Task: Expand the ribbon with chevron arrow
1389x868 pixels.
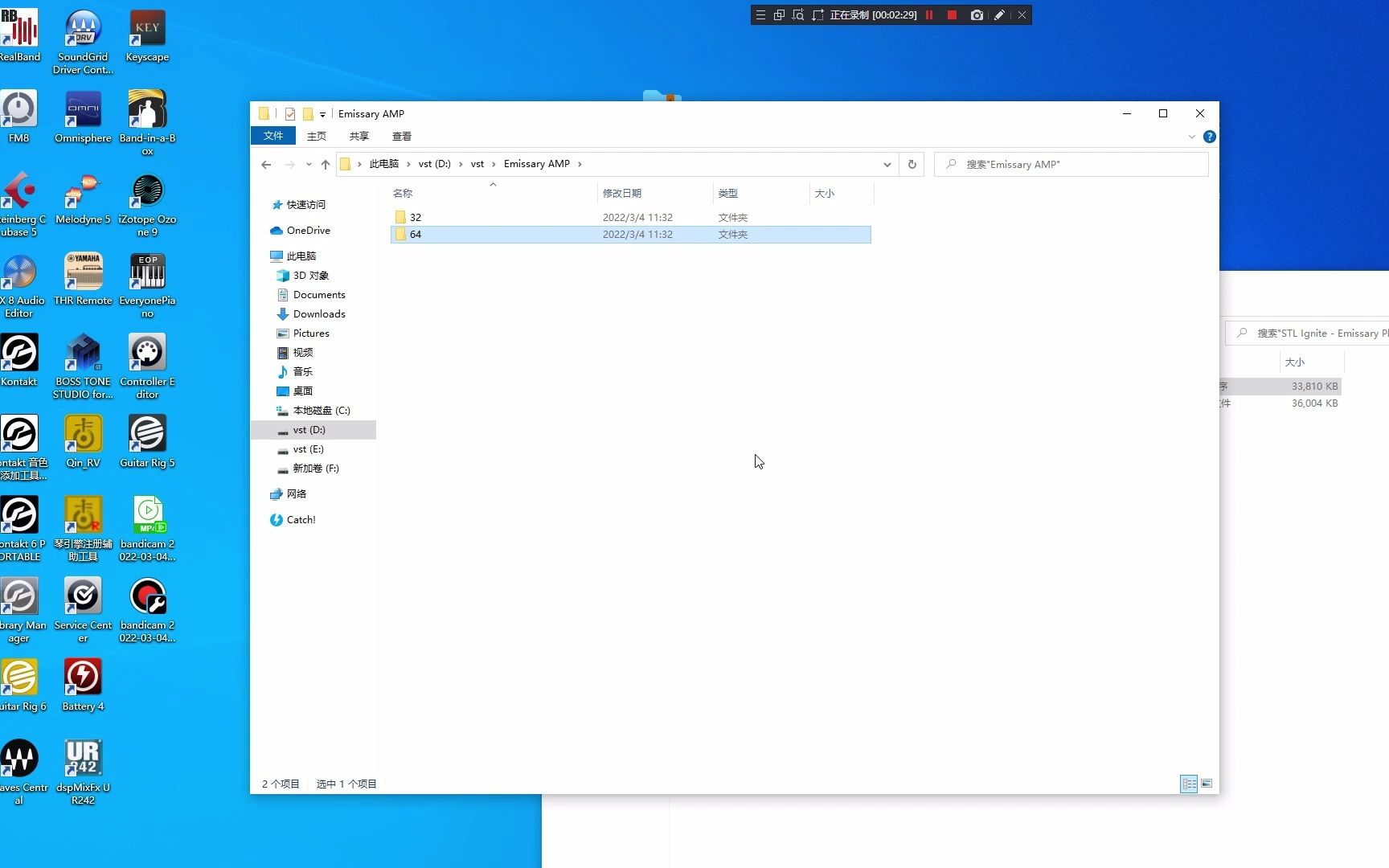Action: click(1191, 137)
